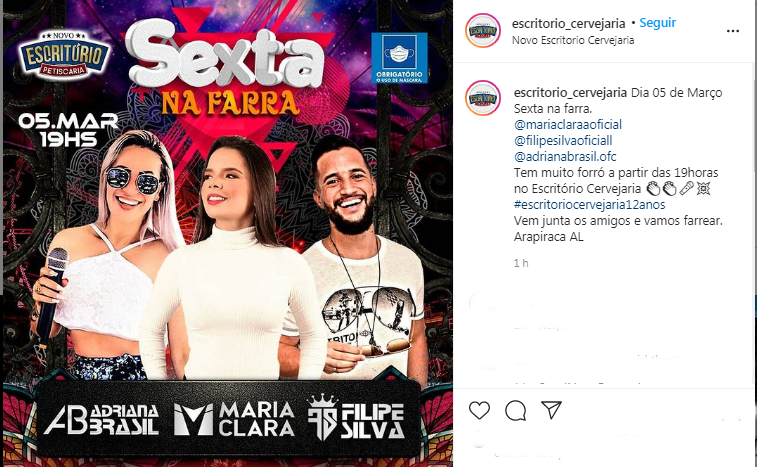Open comments with the speech bubble icon
The height and width of the screenshot is (467, 757).
click(x=515, y=411)
